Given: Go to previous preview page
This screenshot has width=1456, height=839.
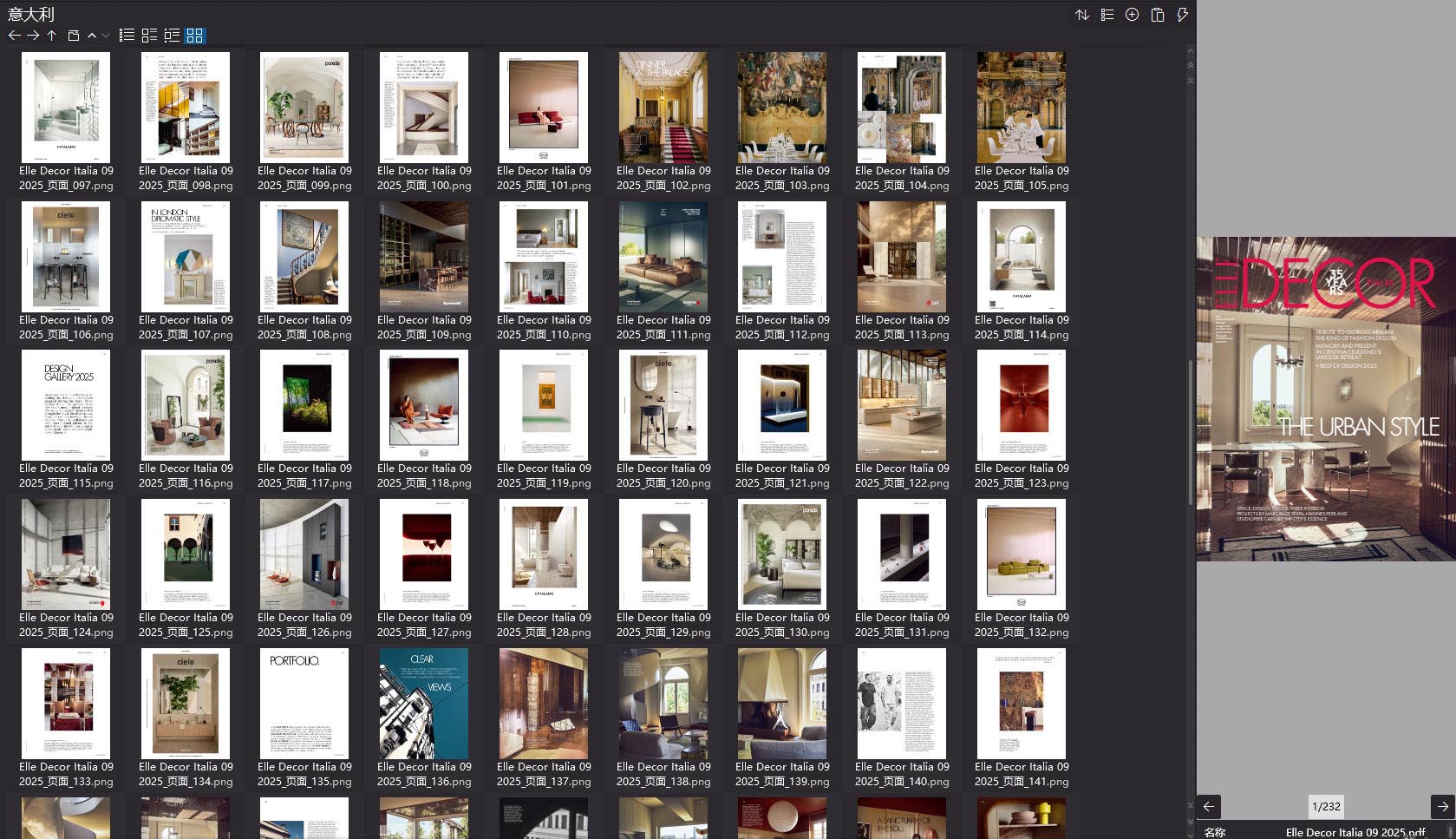Looking at the screenshot, I should [x=1209, y=806].
